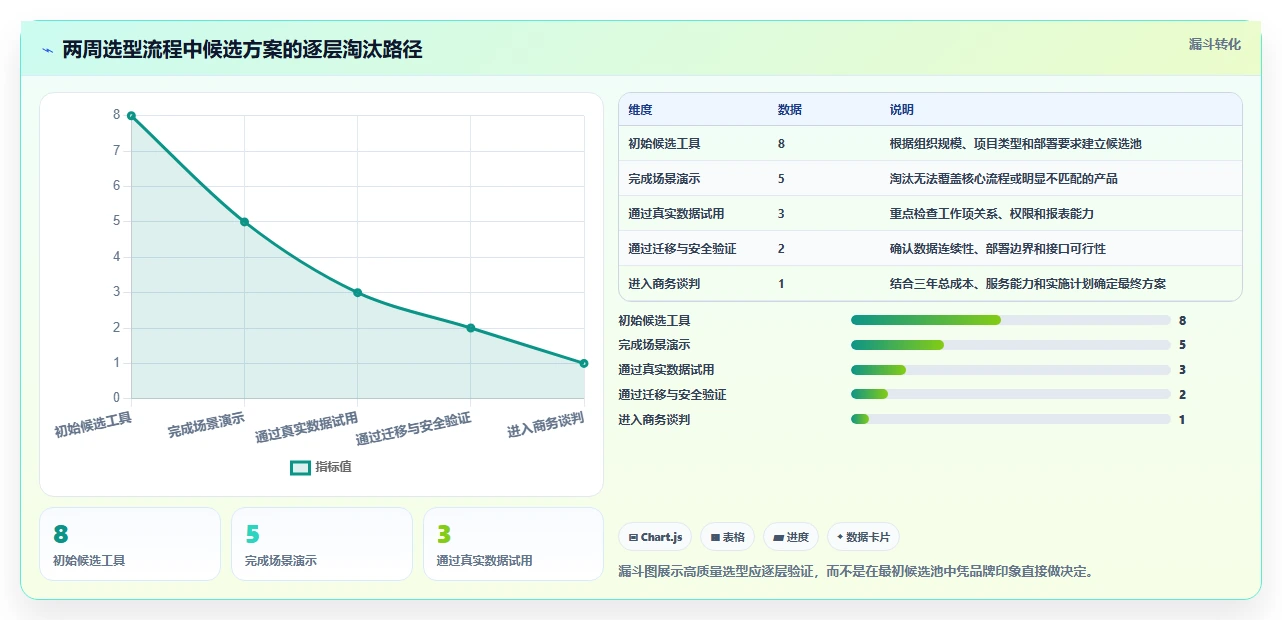Click the 通过真实数据试用 progress bar

pos(1010,370)
